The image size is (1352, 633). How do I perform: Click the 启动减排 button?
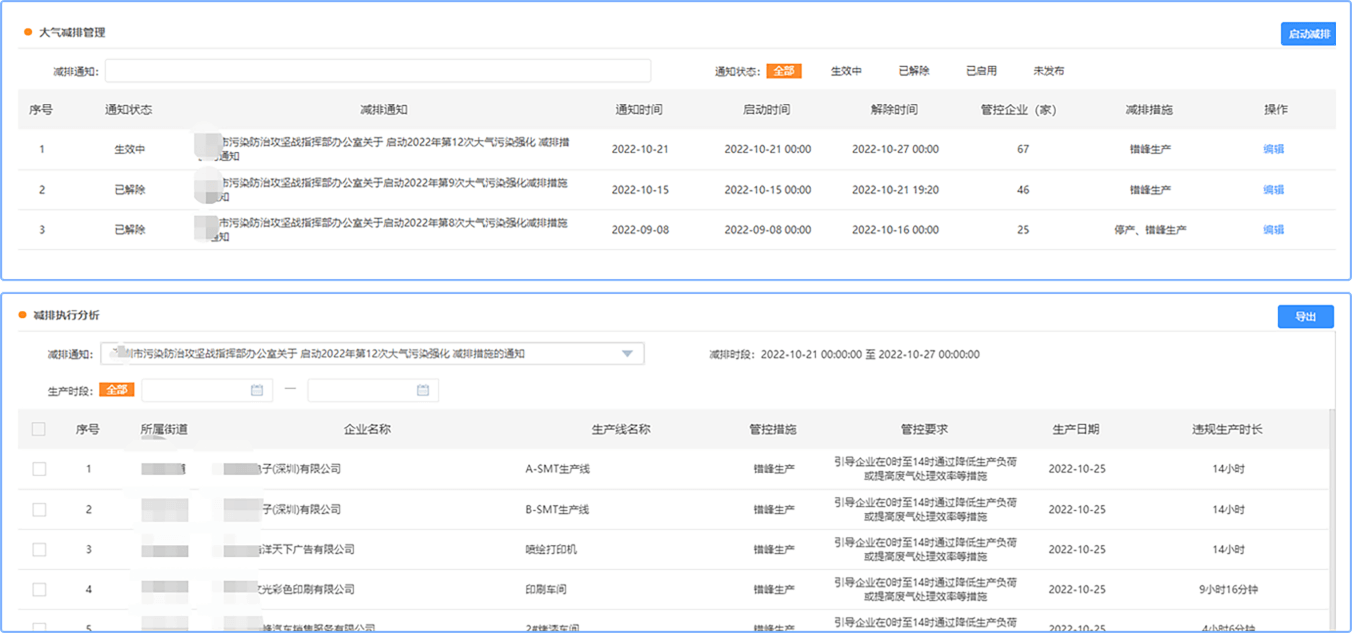1308,34
